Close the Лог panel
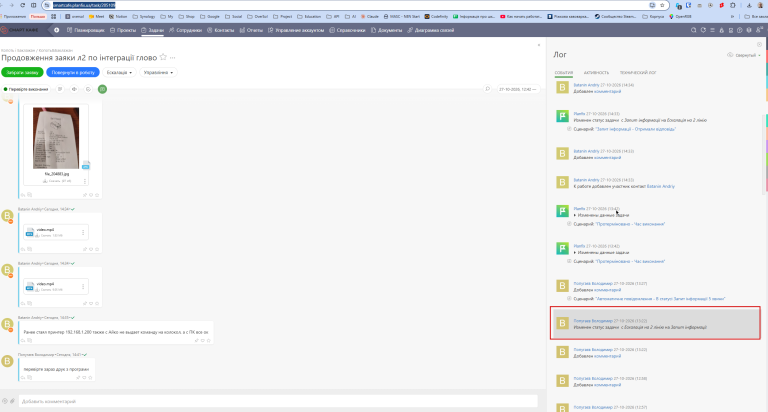 coord(759,45)
